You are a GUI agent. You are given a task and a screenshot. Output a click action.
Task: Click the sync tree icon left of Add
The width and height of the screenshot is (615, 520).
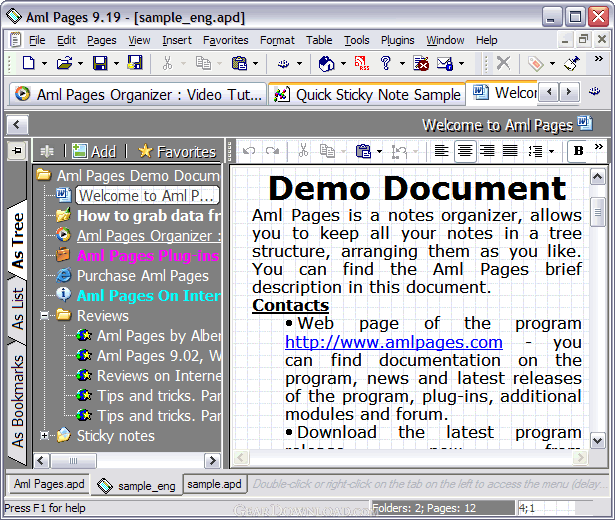pyautogui.click(x=47, y=151)
